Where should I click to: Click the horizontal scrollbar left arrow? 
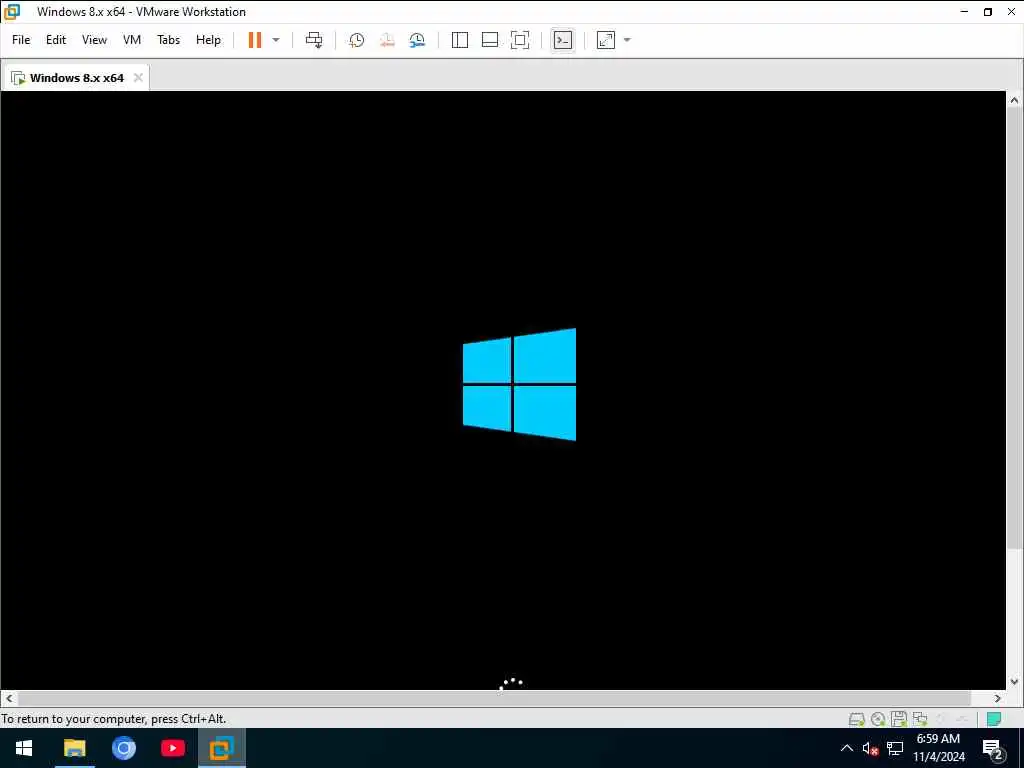coord(8,698)
